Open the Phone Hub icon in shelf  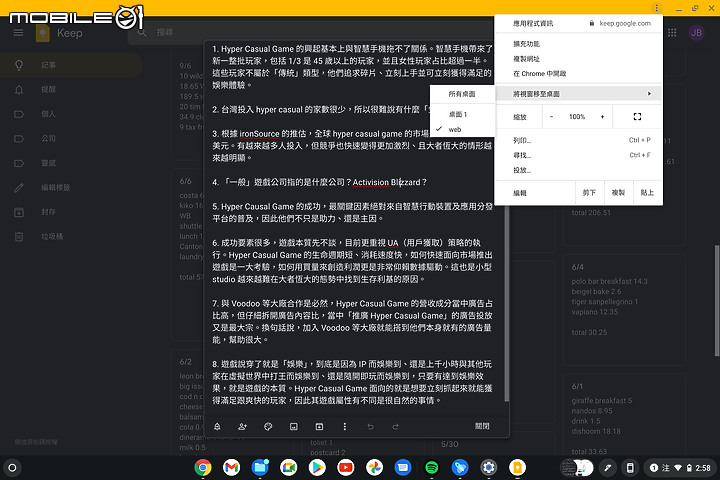[630, 468]
